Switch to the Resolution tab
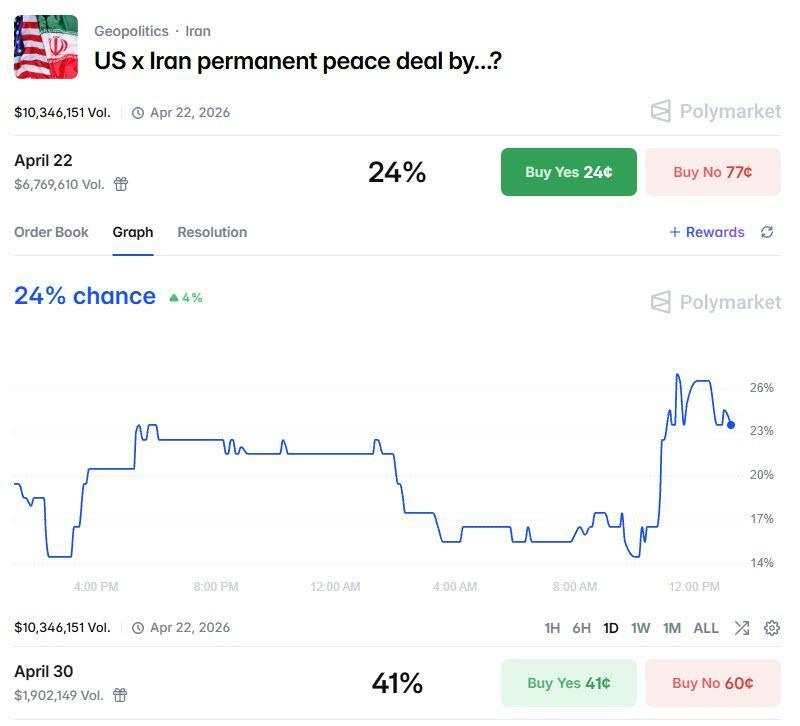Image resolution: width=800 pixels, height=726 pixels. 212,232
